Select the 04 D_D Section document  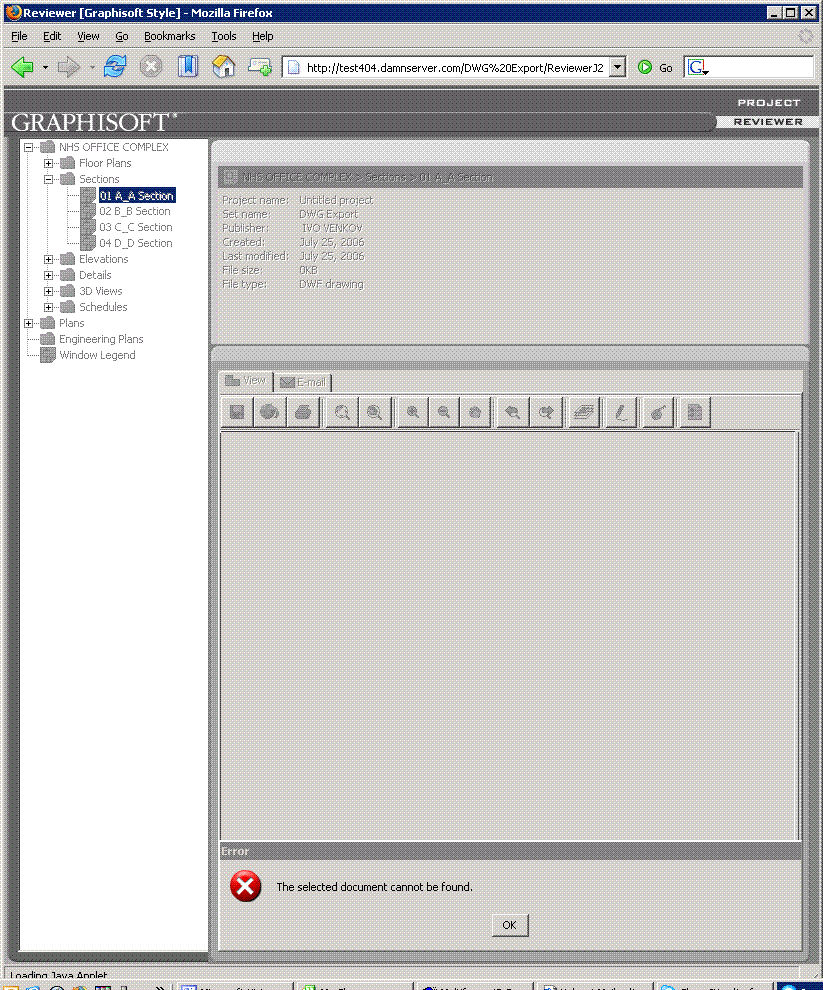136,243
